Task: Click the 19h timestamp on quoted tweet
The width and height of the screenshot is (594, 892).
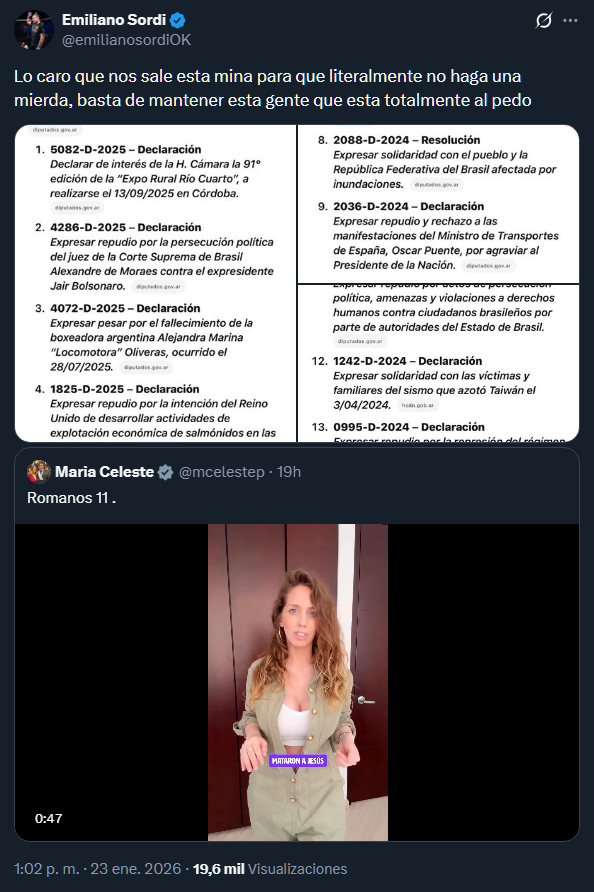Action: pyautogui.click(x=289, y=472)
